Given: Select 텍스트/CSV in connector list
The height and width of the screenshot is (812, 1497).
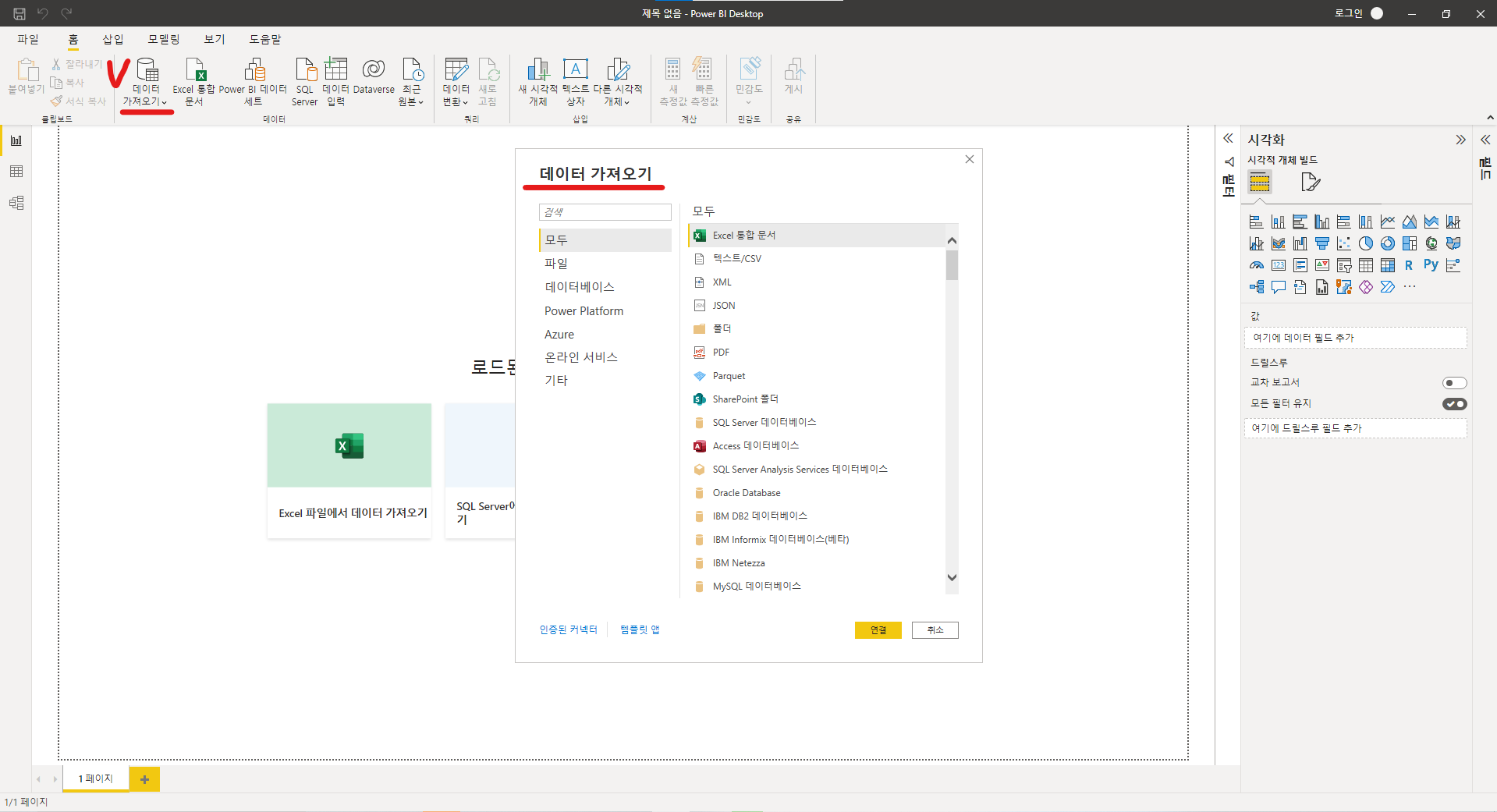Looking at the screenshot, I should point(816,259).
